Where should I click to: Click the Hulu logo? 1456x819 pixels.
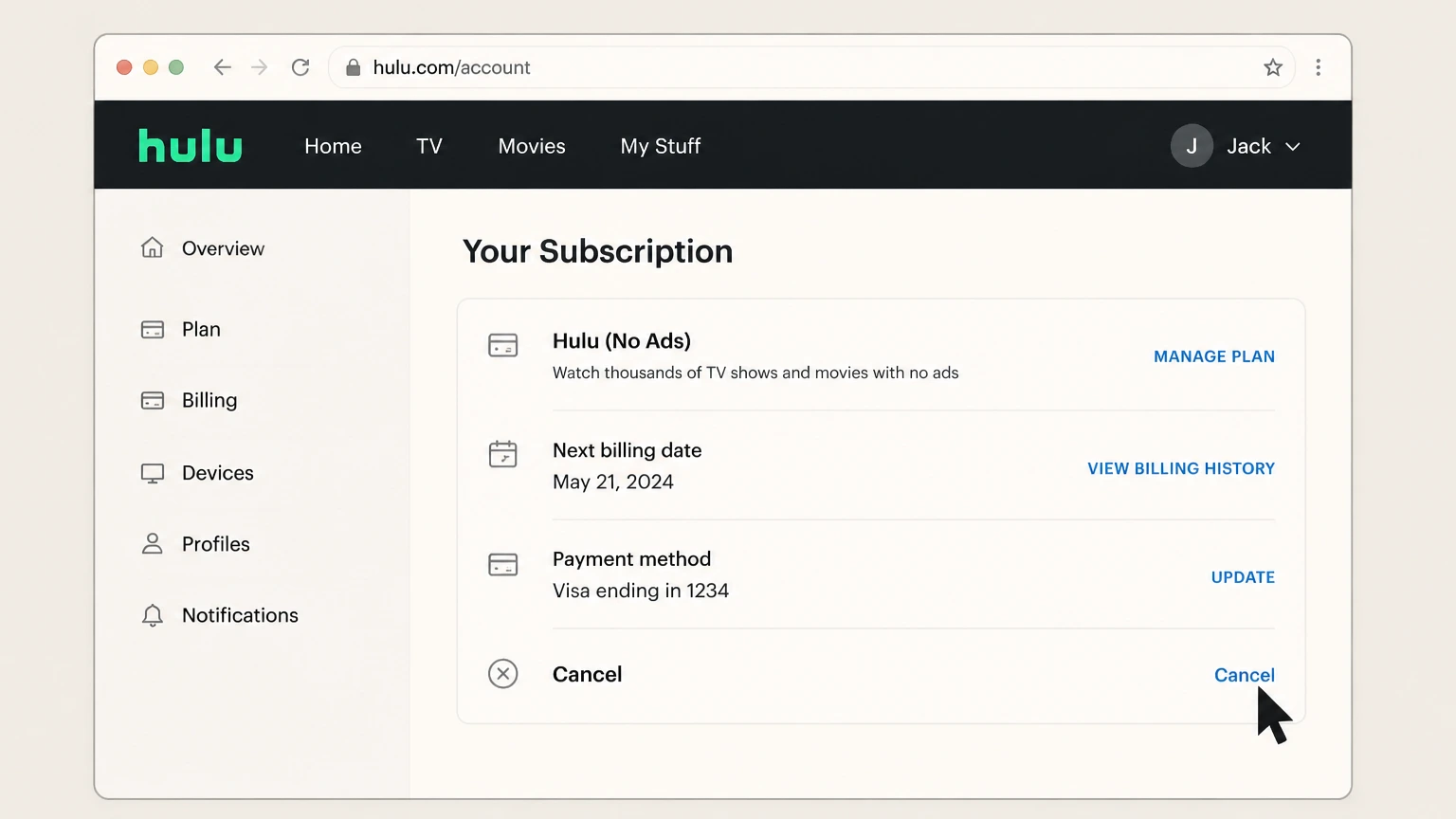point(191,146)
